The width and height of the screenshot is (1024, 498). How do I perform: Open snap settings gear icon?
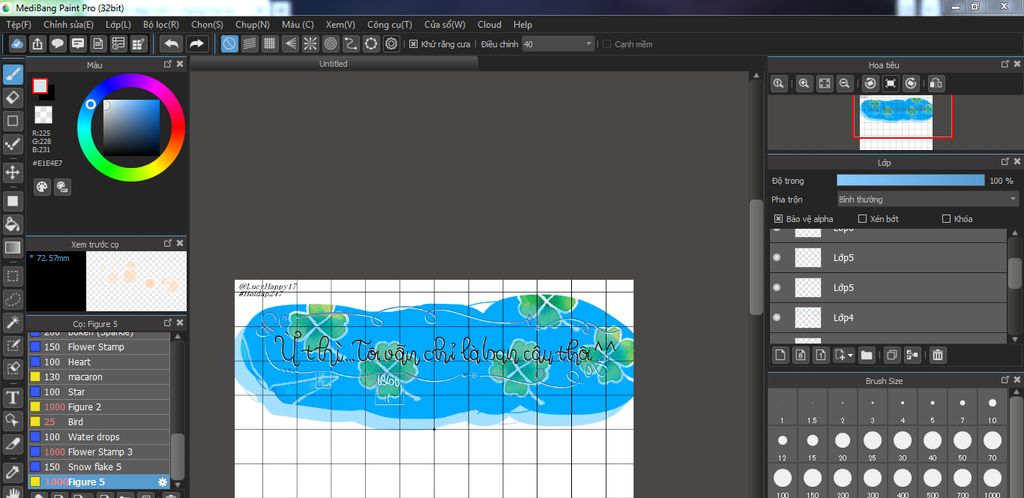pos(391,44)
